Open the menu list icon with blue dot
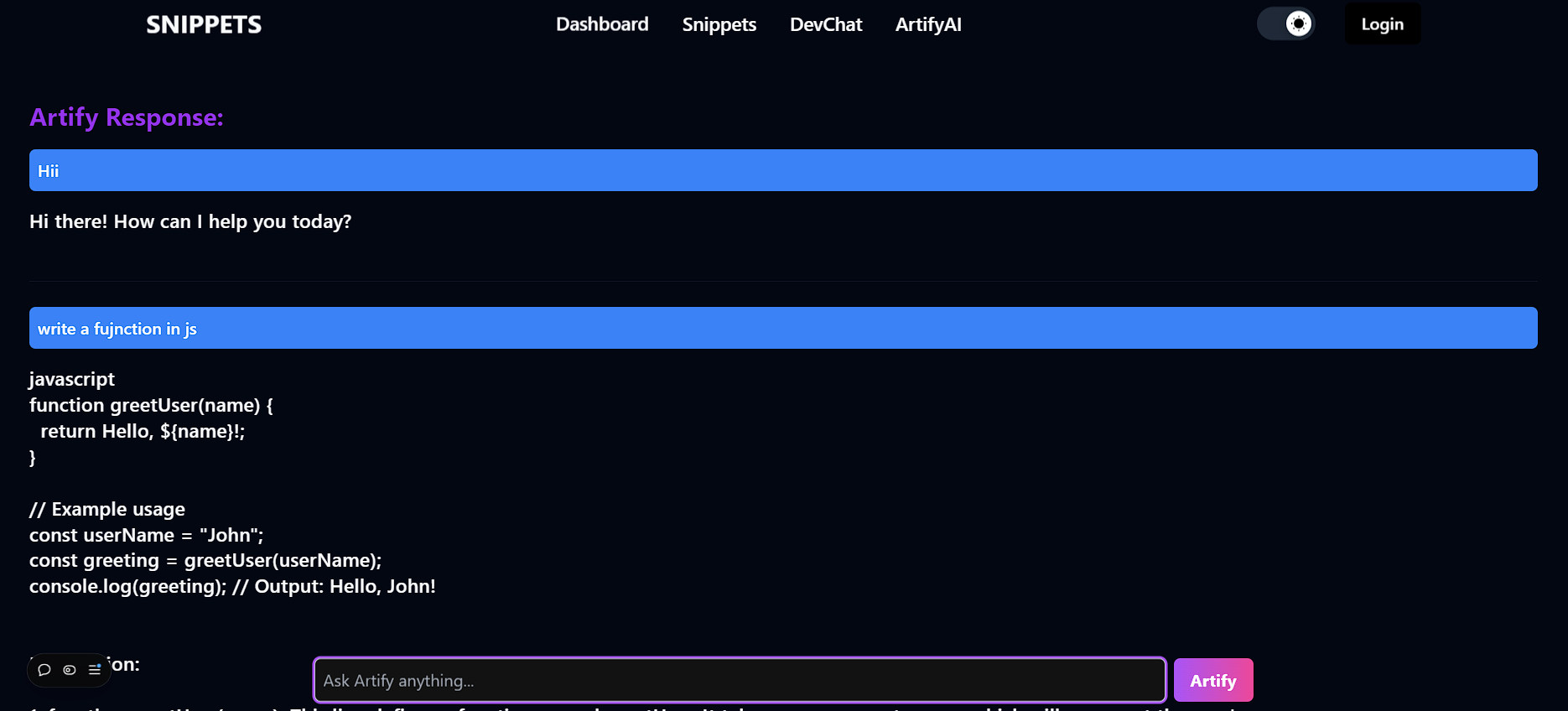The width and height of the screenshot is (1568, 711). (x=95, y=670)
